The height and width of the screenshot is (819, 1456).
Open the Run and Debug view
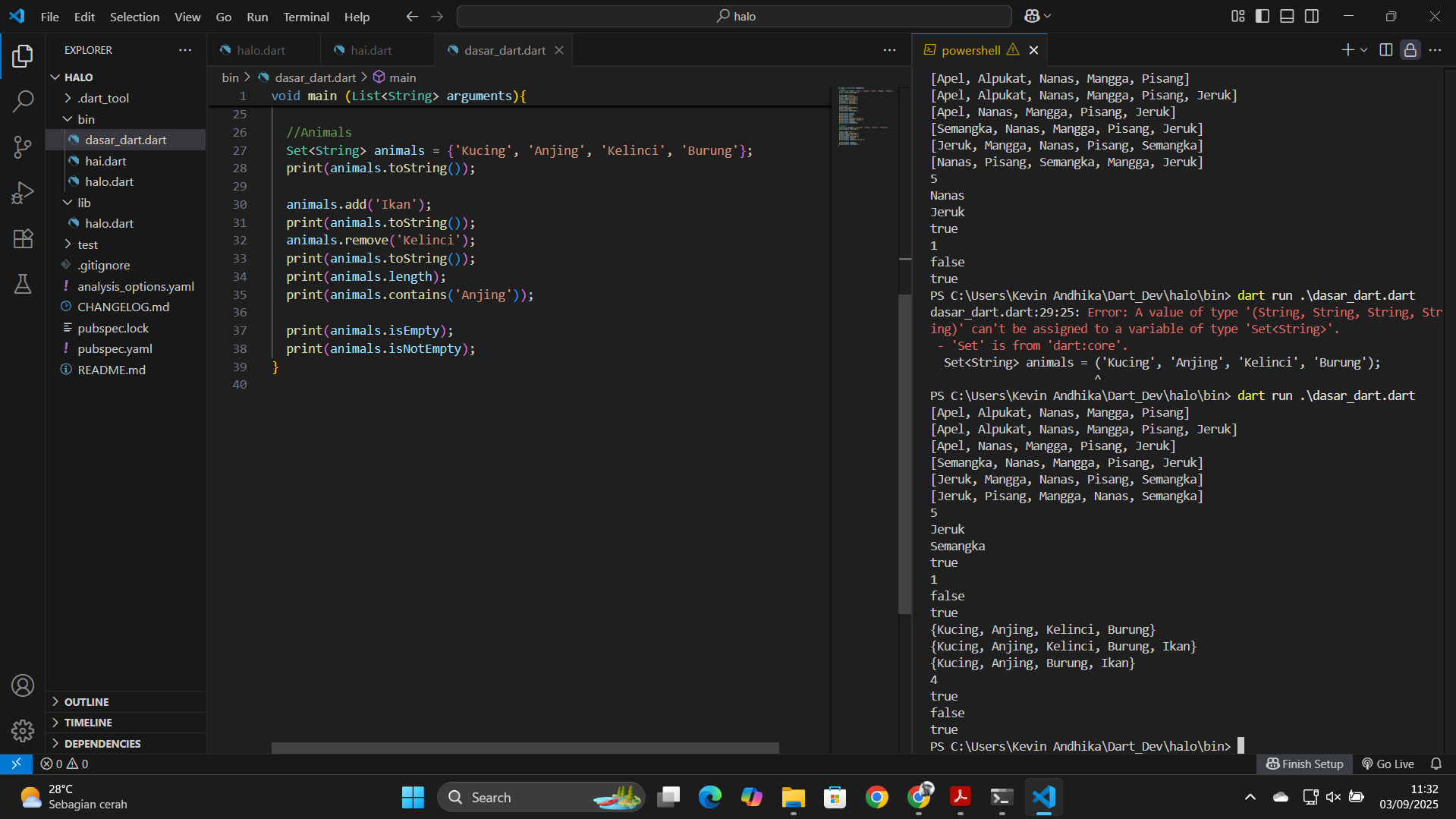[23, 193]
